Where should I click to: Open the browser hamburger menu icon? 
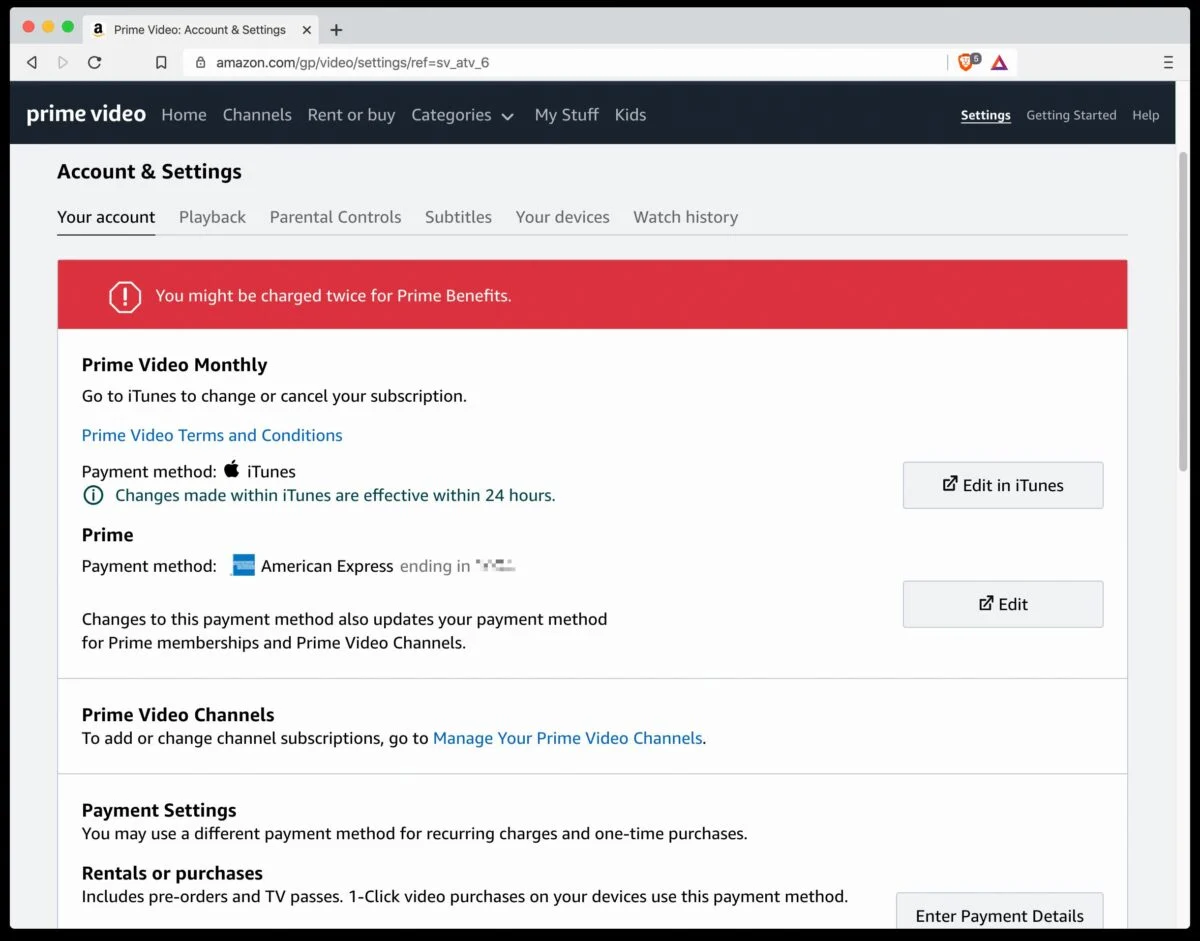click(x=1168, y=62)
